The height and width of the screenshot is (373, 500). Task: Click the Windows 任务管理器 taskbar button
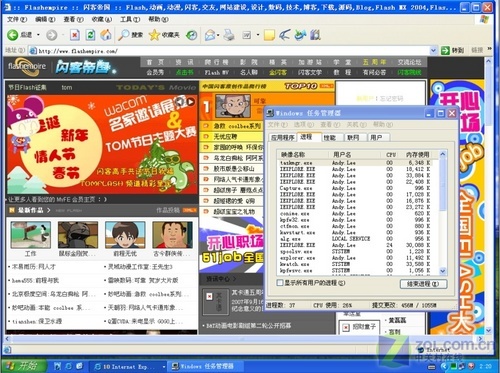pyautogui.click(x=204, y=366)
